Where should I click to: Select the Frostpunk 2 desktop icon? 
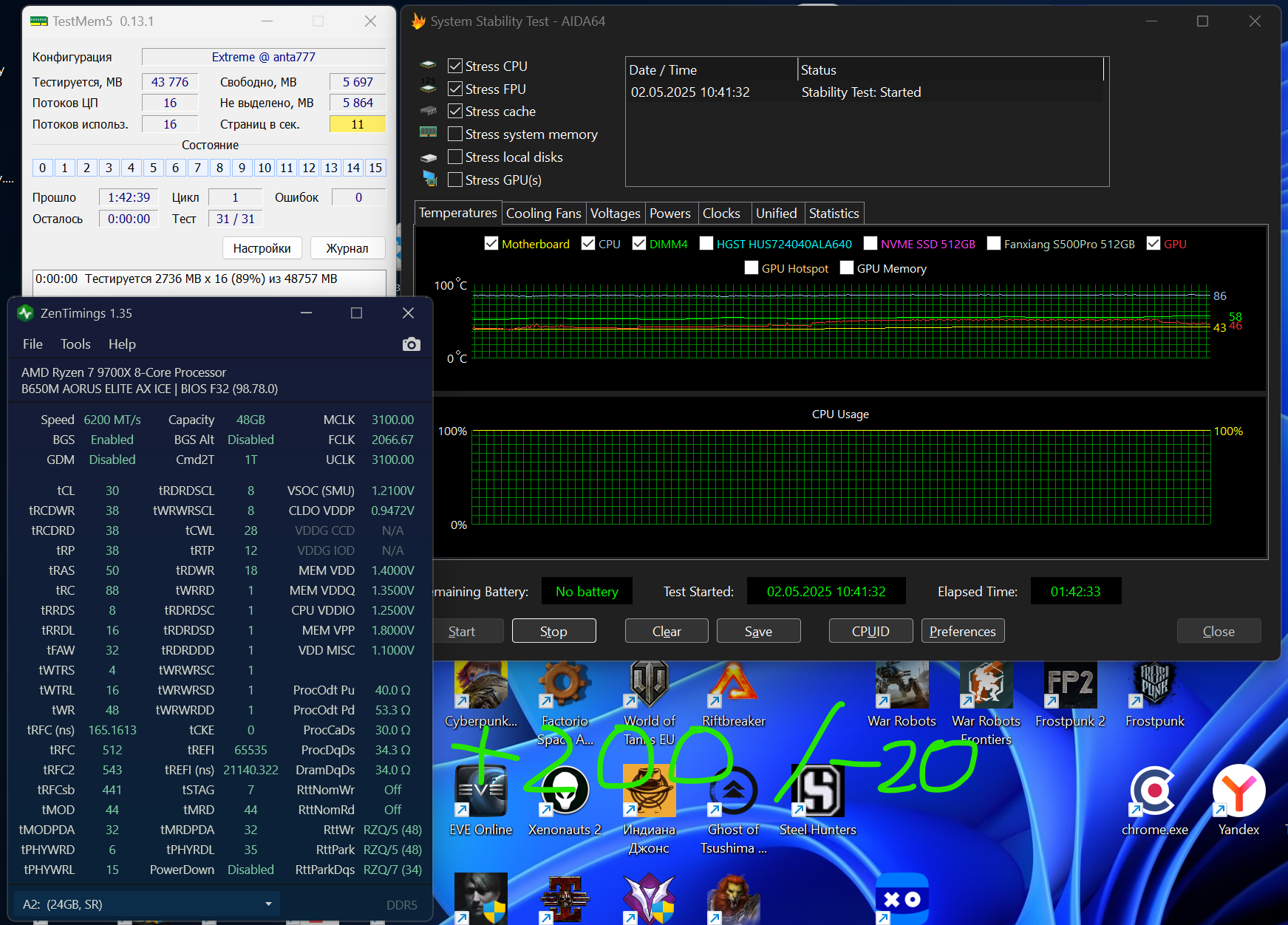[x=1070, y=695]
